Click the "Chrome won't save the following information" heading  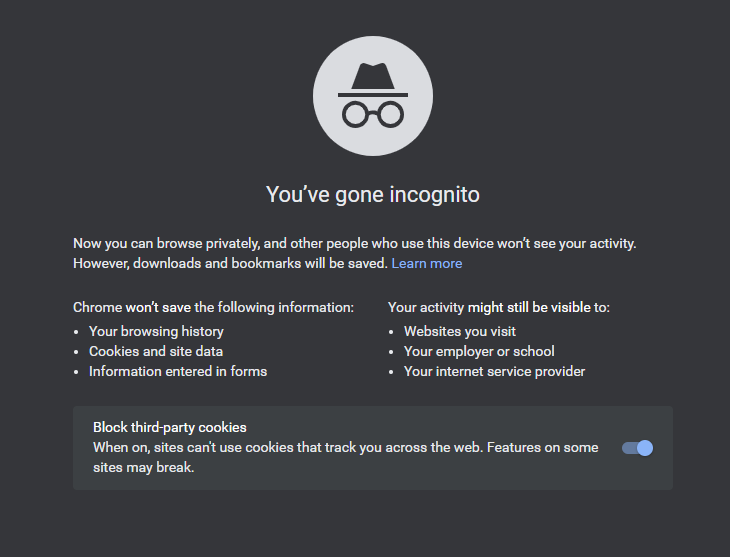pos(213,307)
